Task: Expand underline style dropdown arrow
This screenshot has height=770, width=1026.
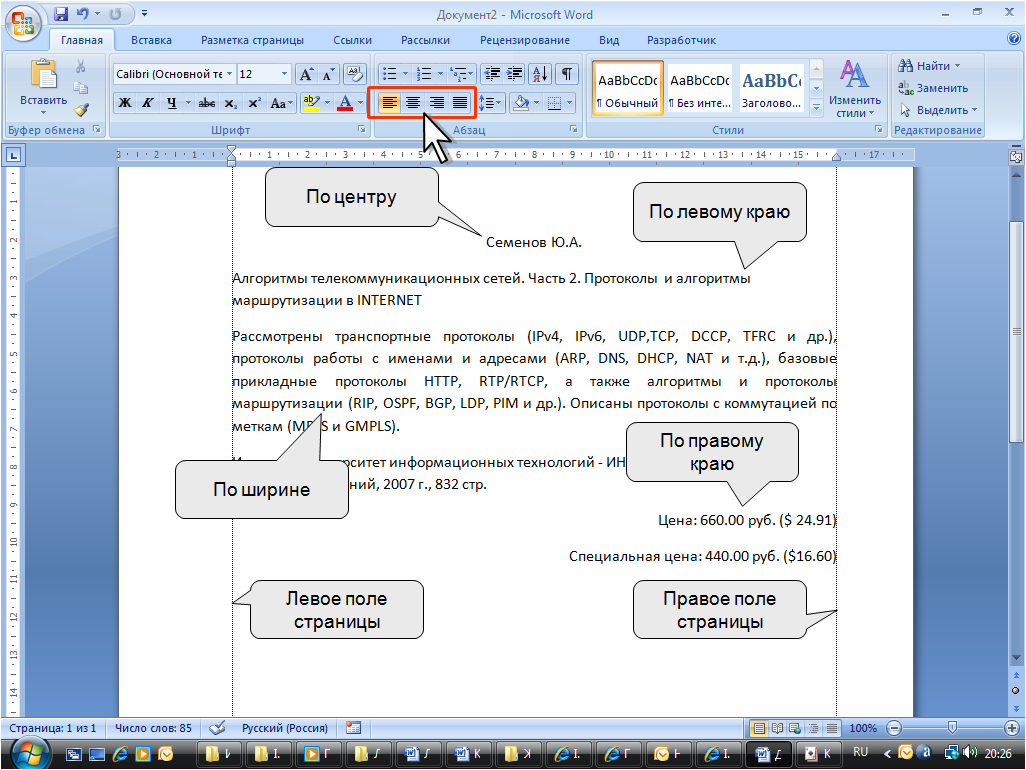Action: coord(188,103)
